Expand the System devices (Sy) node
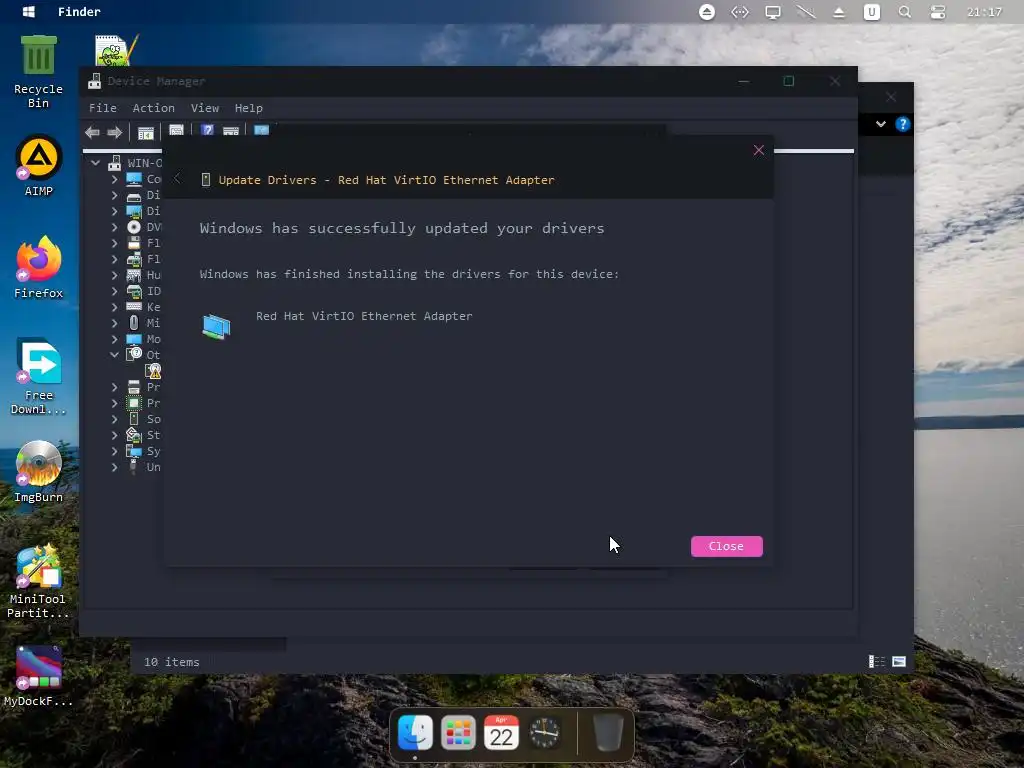 (114, 451)
